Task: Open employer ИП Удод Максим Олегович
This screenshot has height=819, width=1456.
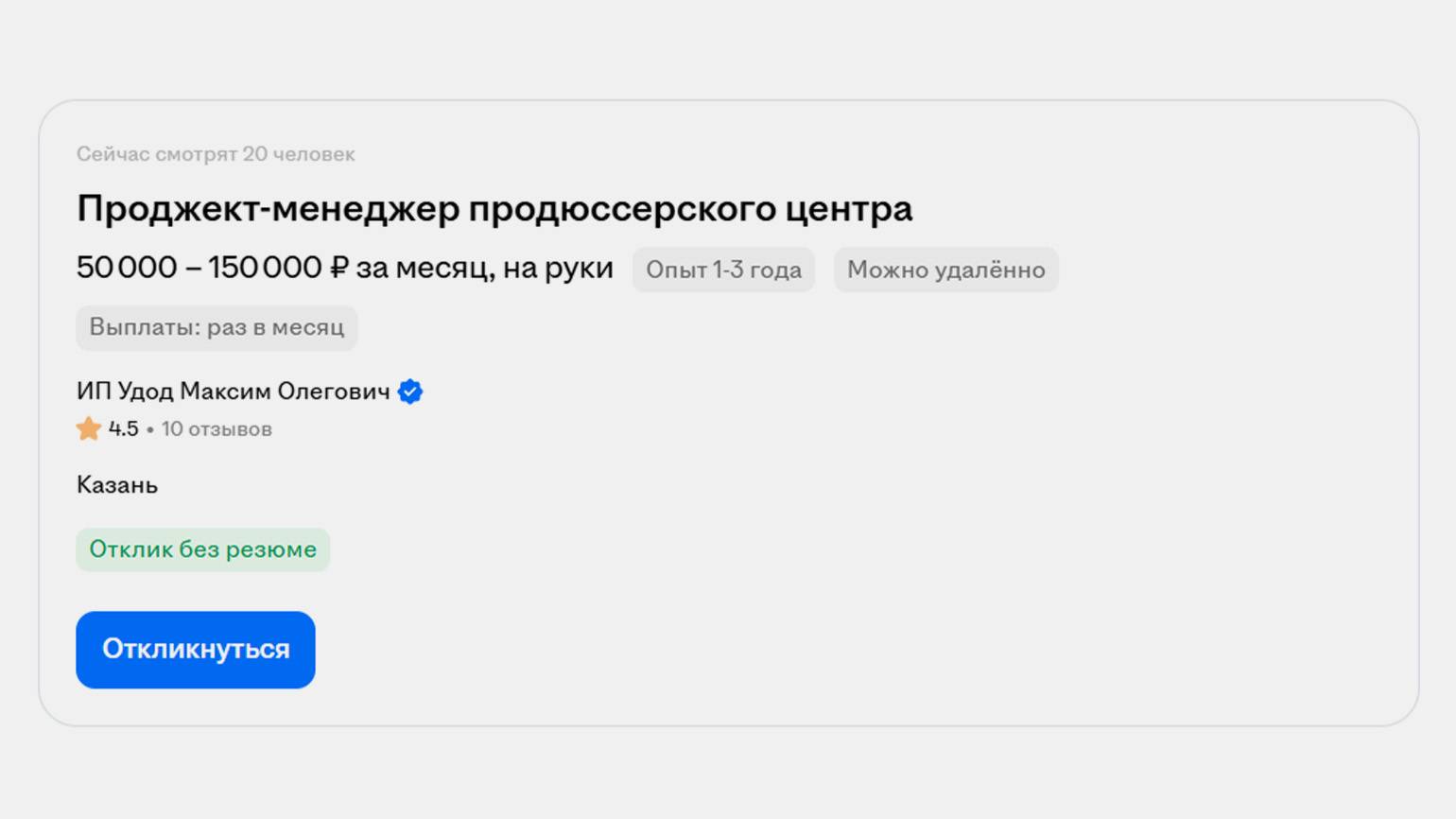Action: click(x=233, y=392)
